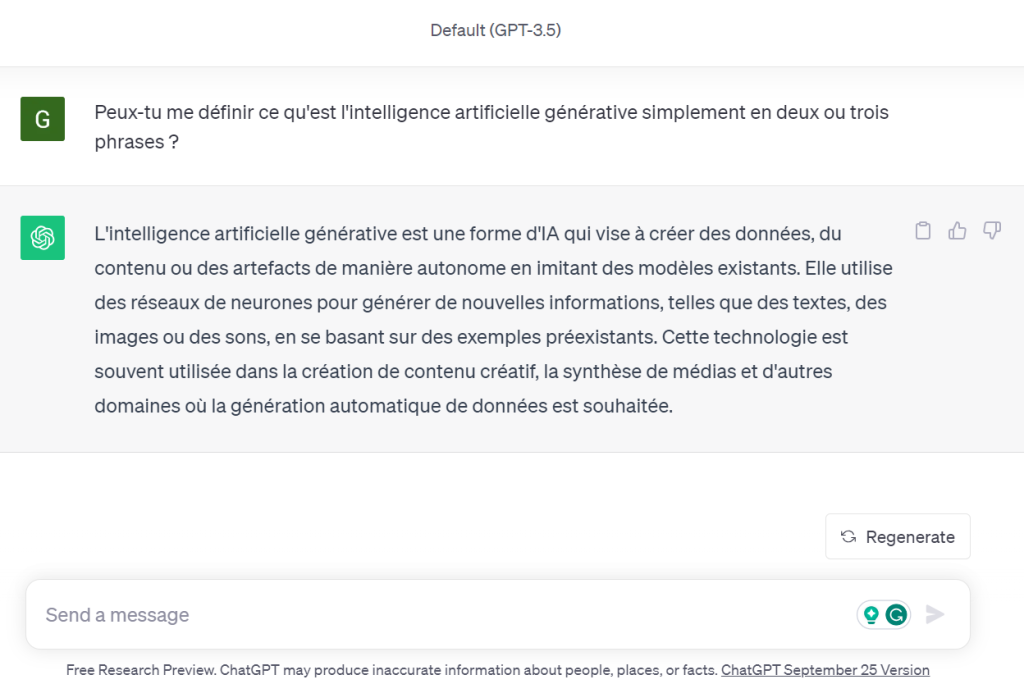The height and width of the screenshot is (684, 1024).
Task: Click the response's last line ending "est souhaitée"
Action: pos(384,406)
